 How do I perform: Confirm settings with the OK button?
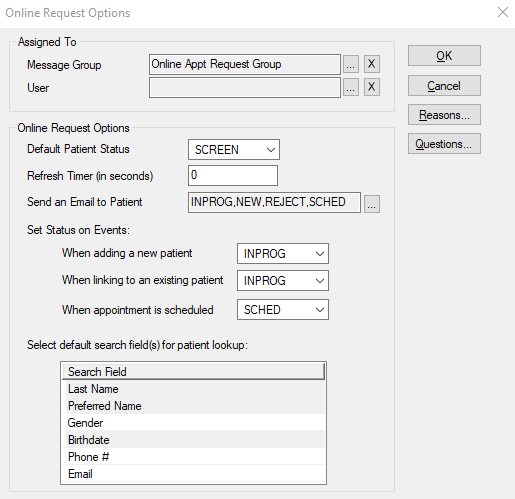pos(444,56)
